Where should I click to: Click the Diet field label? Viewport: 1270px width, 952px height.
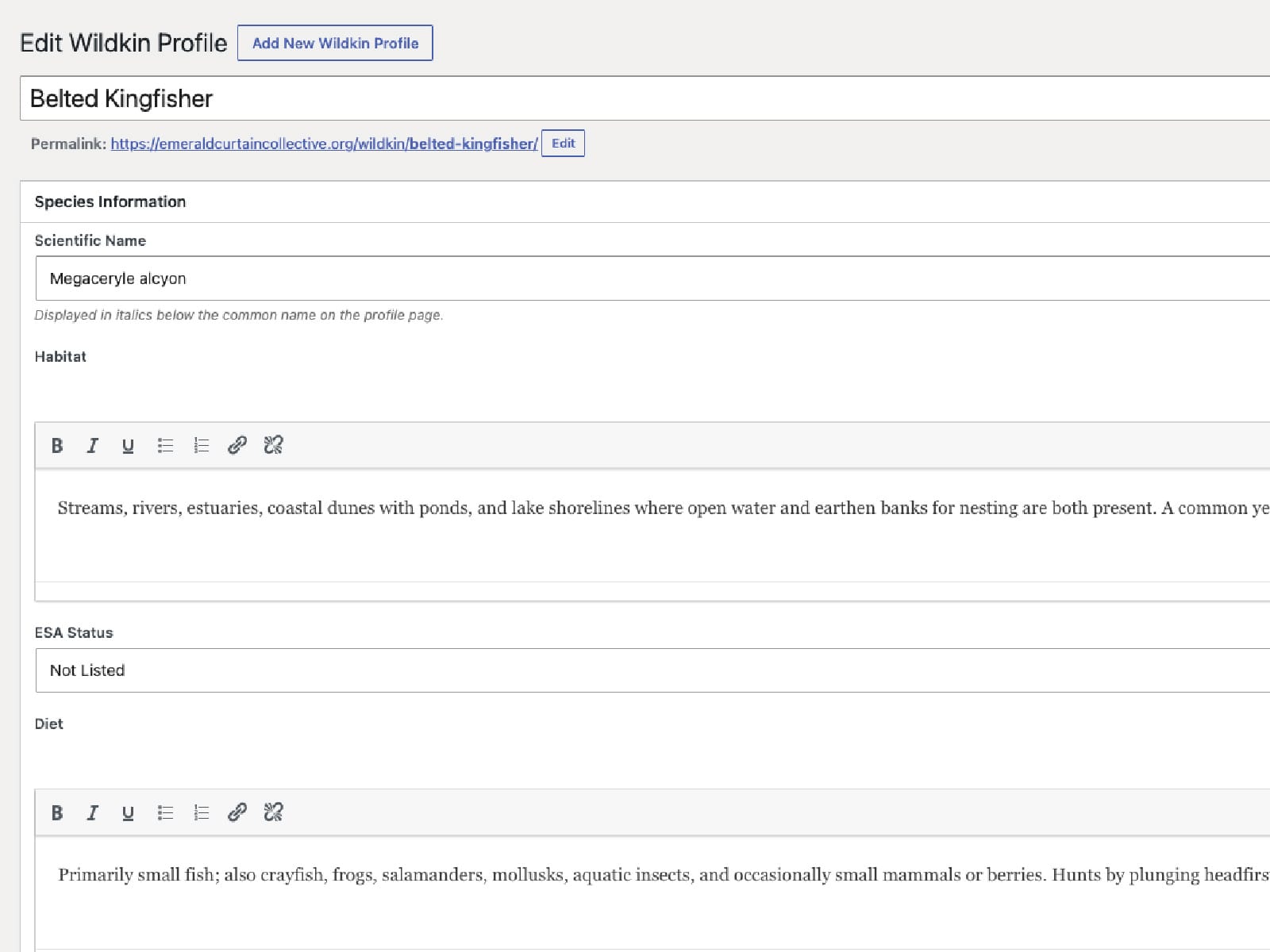coord(48,724)
